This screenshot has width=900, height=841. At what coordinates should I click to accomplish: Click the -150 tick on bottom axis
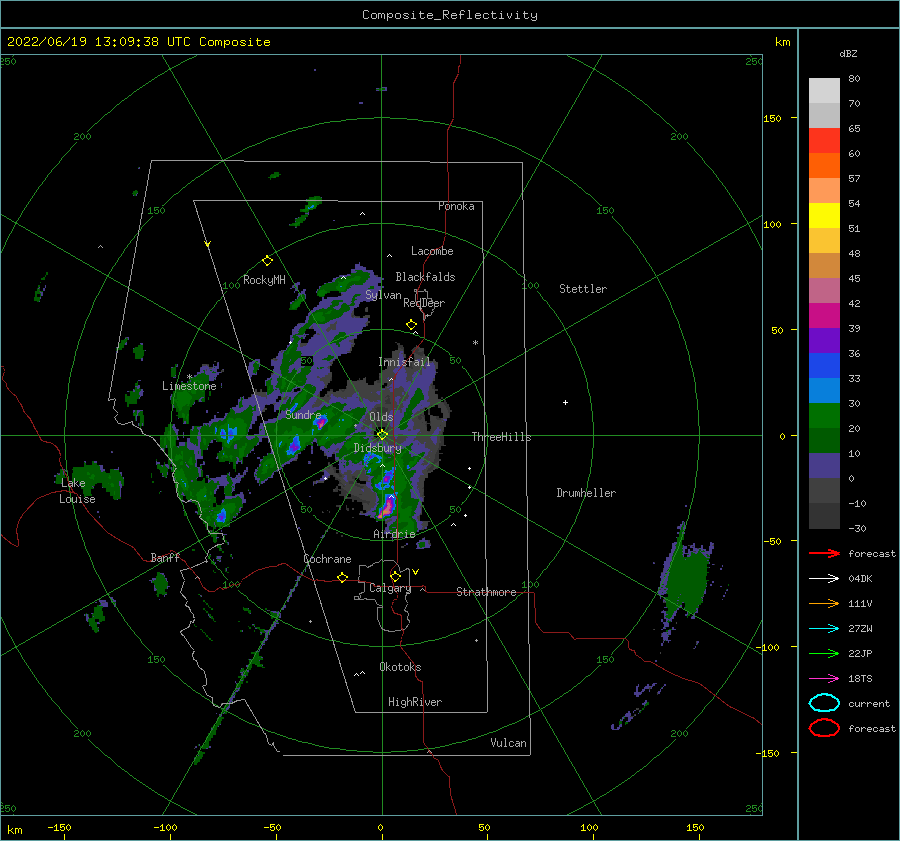coord(59,827)
